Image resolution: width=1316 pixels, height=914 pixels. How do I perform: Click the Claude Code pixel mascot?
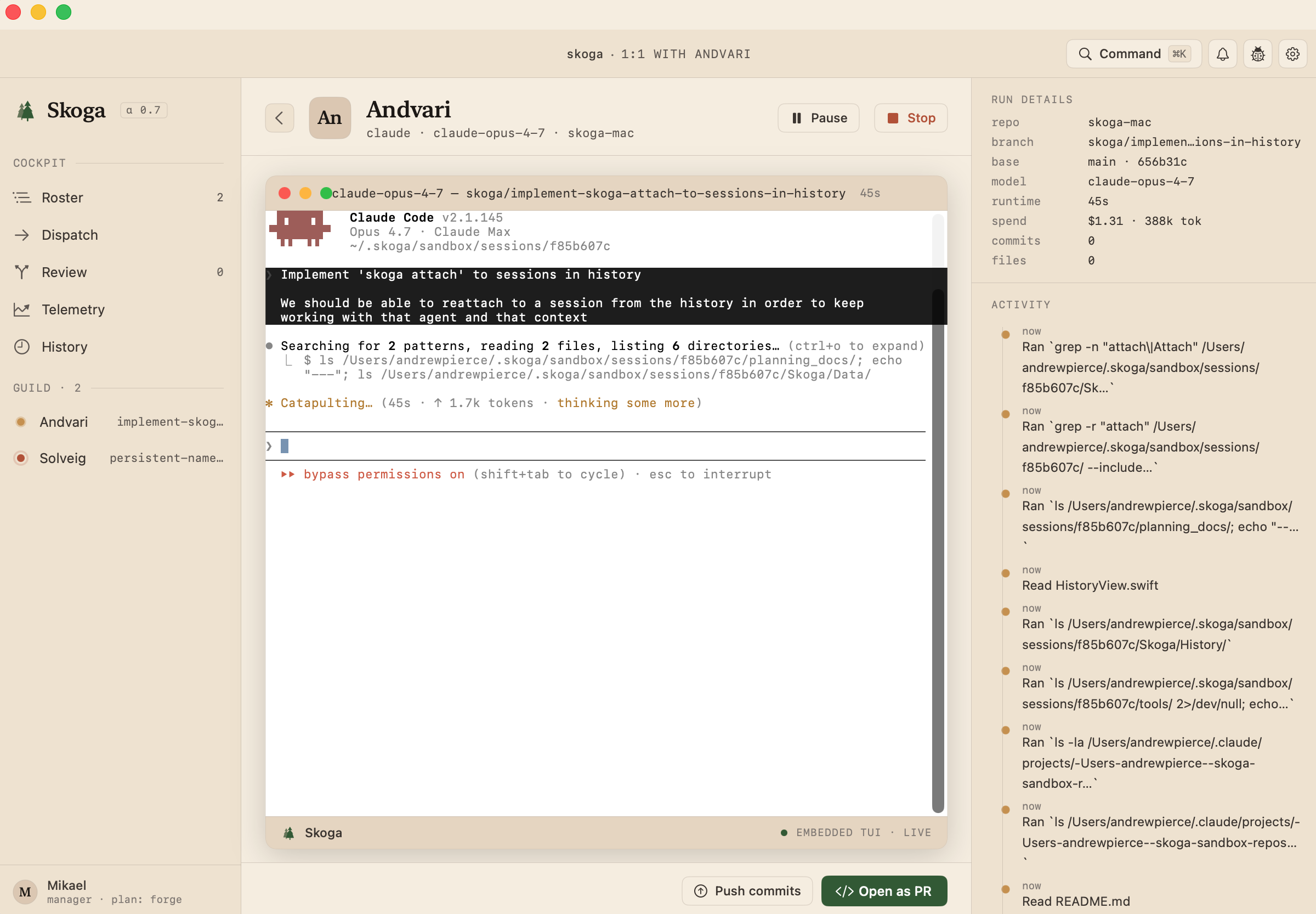coord(299,228)
